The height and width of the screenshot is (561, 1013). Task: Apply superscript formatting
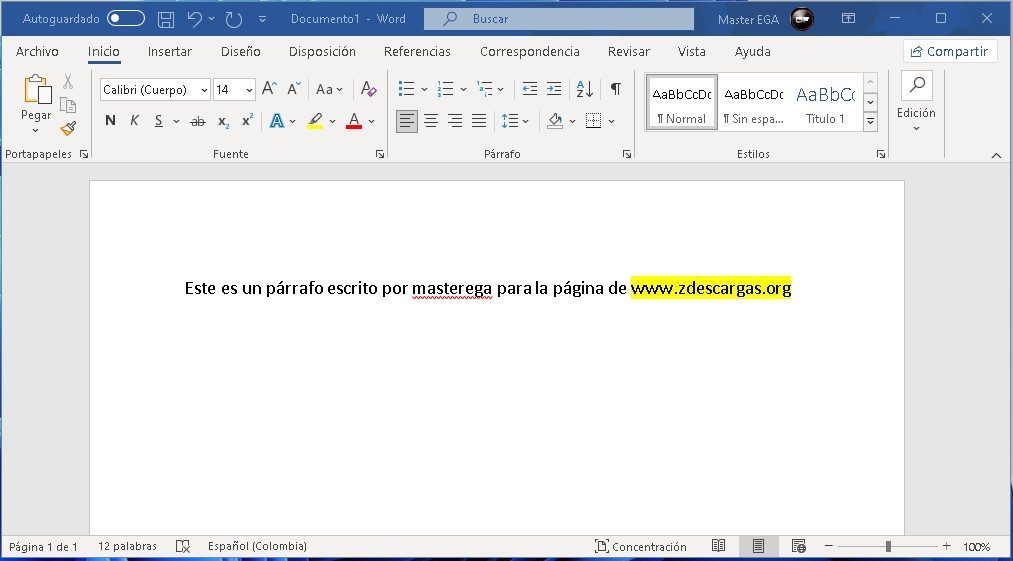pyautogui.click(x=247, y=121)
